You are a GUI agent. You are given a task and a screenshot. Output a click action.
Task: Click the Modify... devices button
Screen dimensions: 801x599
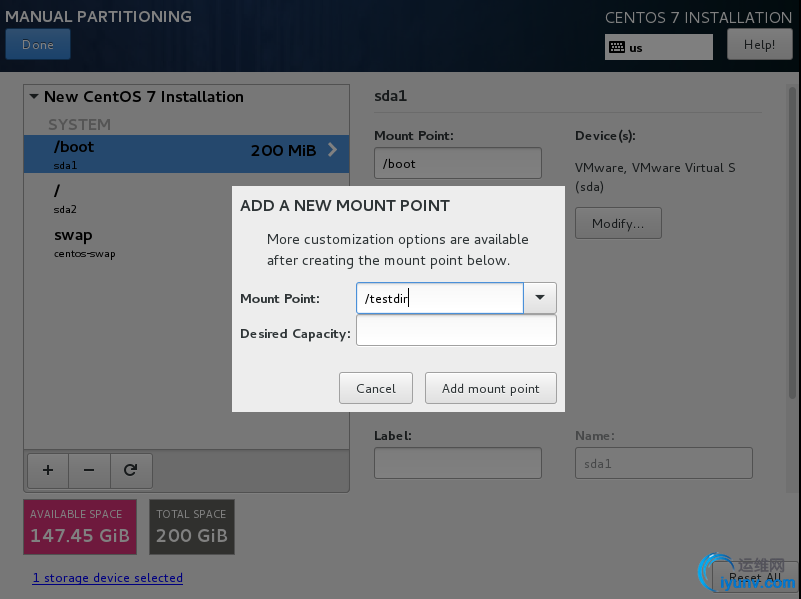(617, 223)
